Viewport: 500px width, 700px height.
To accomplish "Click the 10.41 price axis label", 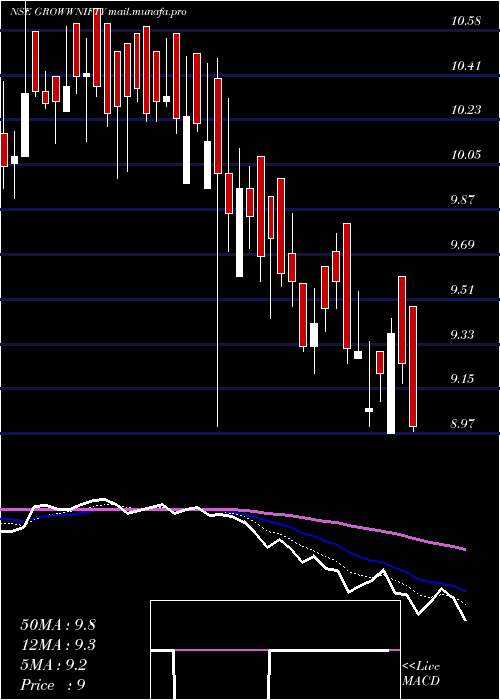I will click(466, 66).
